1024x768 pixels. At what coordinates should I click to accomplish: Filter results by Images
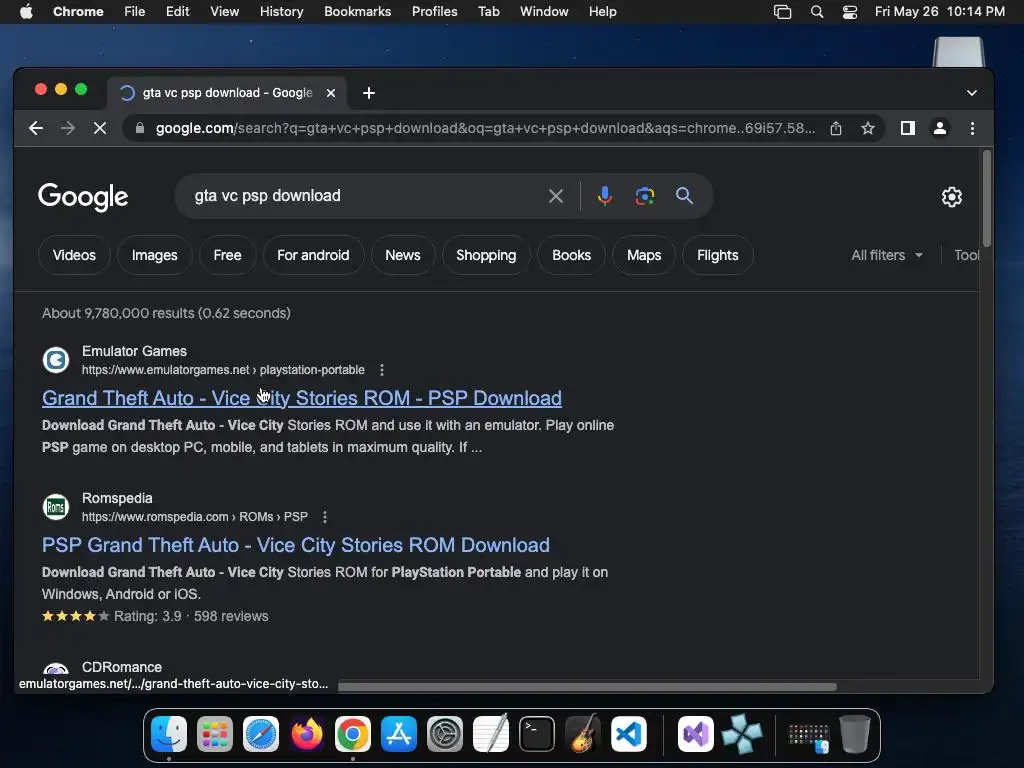coord(155,255)
